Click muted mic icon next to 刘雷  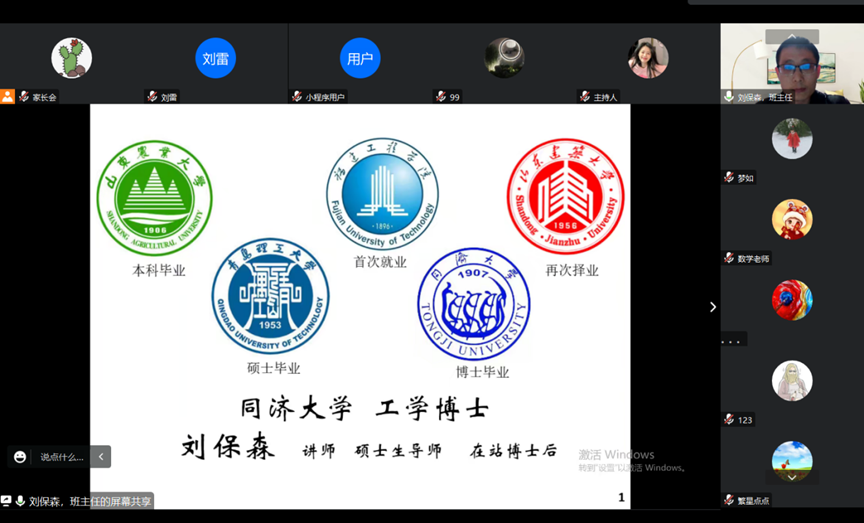coord(153,96)
